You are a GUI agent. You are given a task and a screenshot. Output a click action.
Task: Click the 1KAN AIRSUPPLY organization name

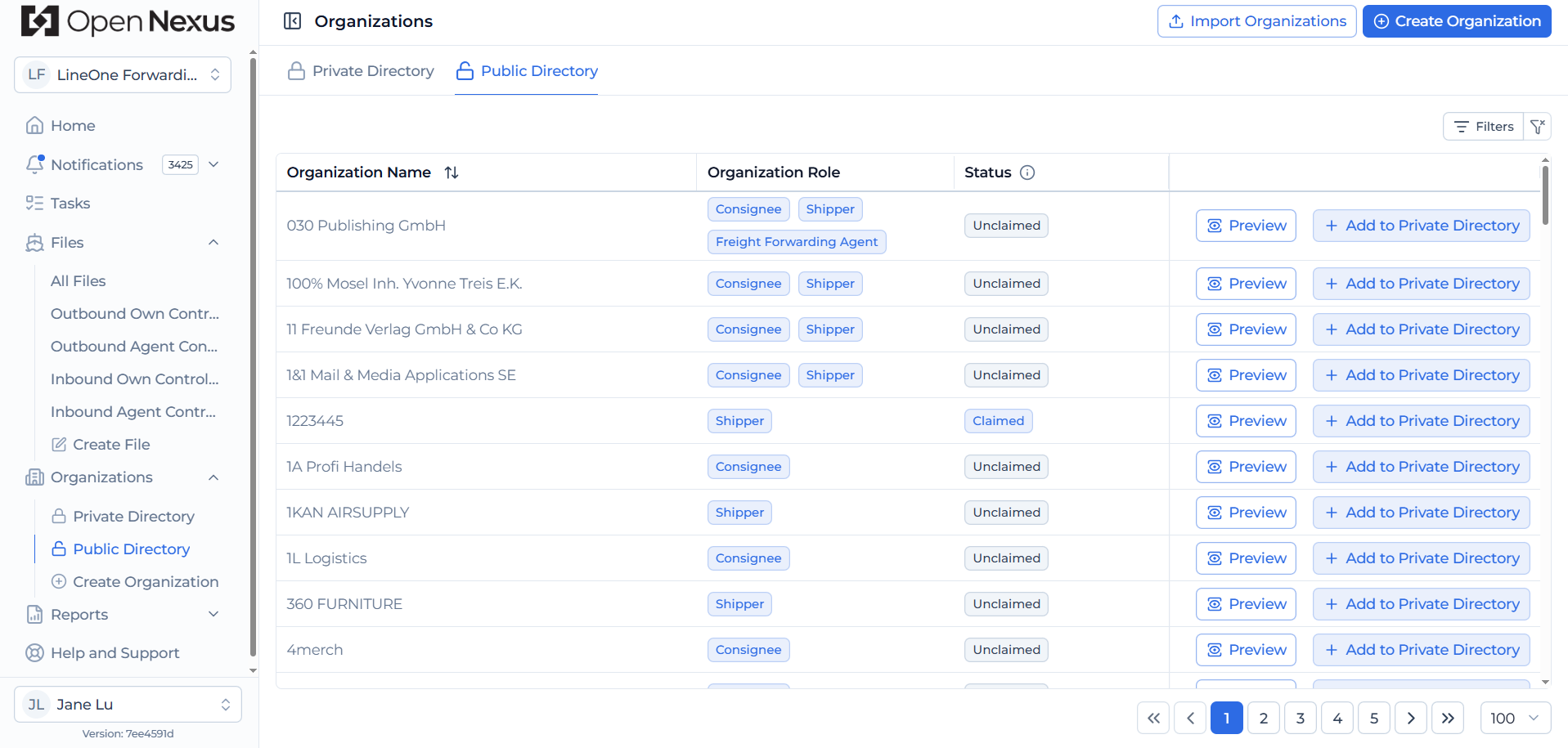(348, 513)
